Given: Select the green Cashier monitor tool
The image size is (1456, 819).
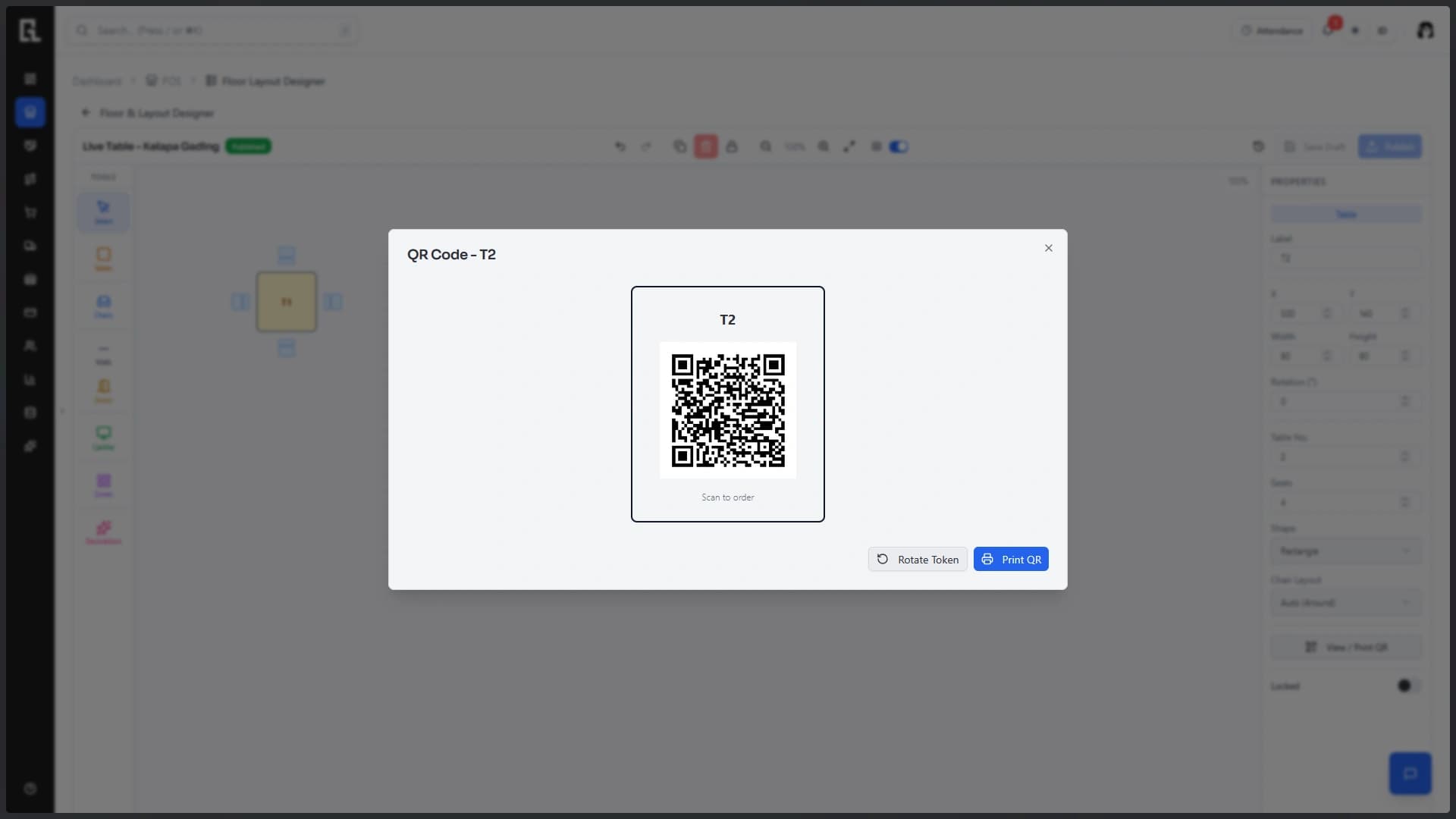Looking at the screenshot, I should (103, 438).
